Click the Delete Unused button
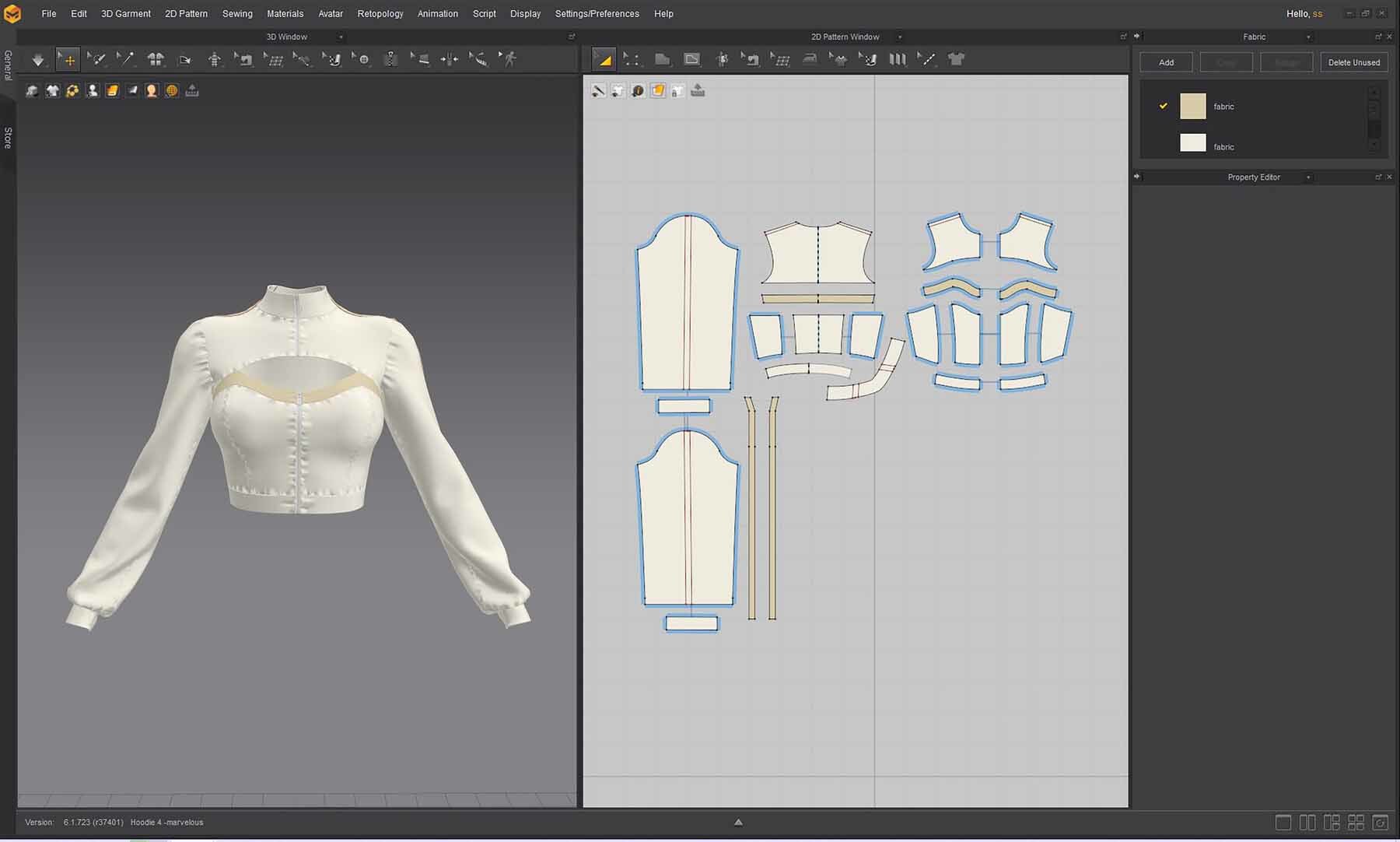The image size is (1400, 842). click(1353, 62)
